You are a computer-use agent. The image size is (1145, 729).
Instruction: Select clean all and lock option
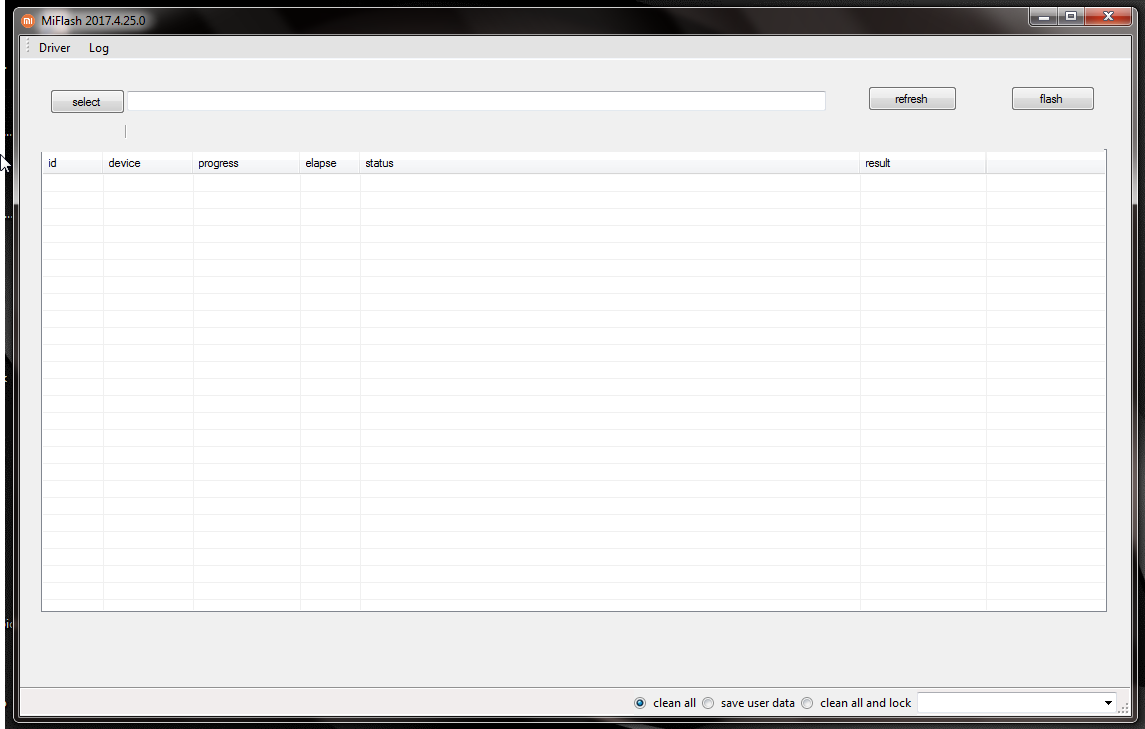(x=807, y=703)
